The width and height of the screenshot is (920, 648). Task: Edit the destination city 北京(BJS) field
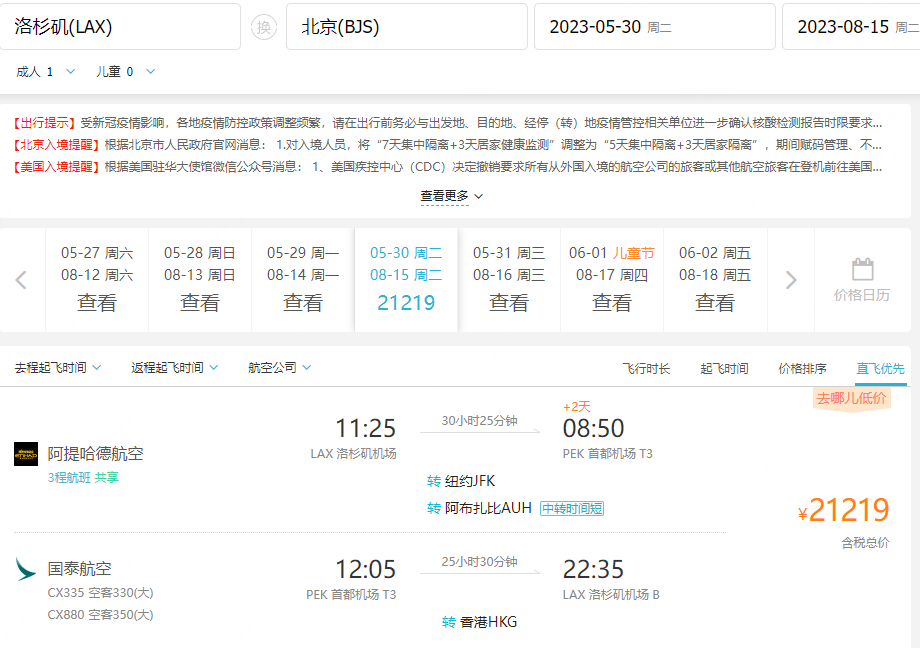tap(407, 27)
